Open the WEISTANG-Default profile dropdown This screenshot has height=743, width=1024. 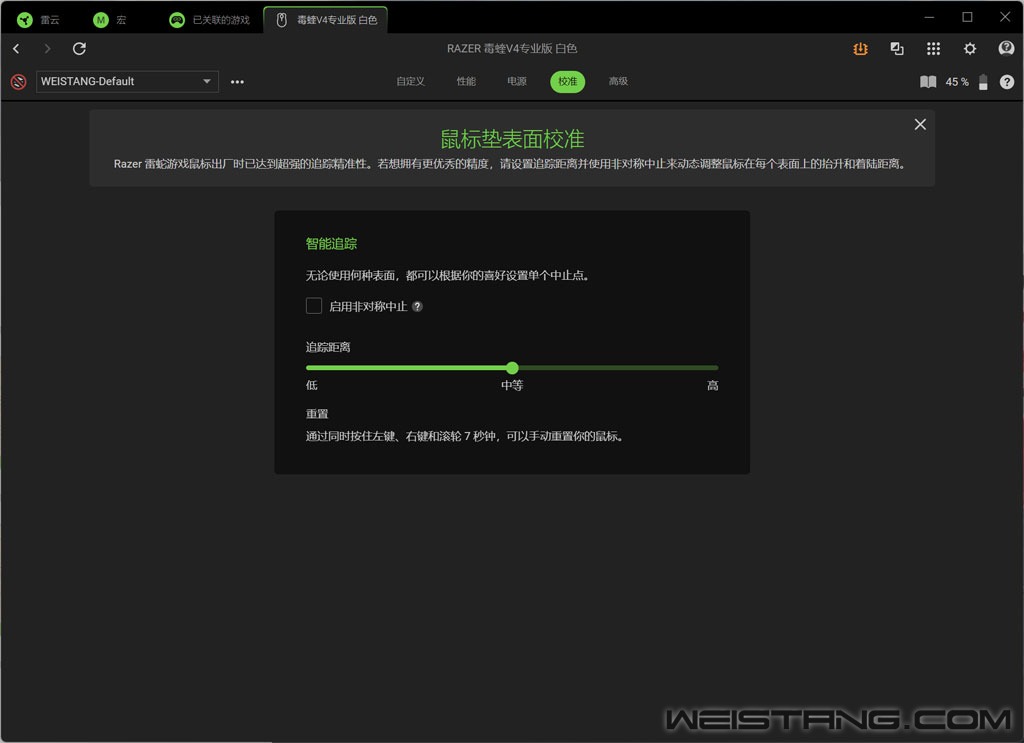click(127, 82)
